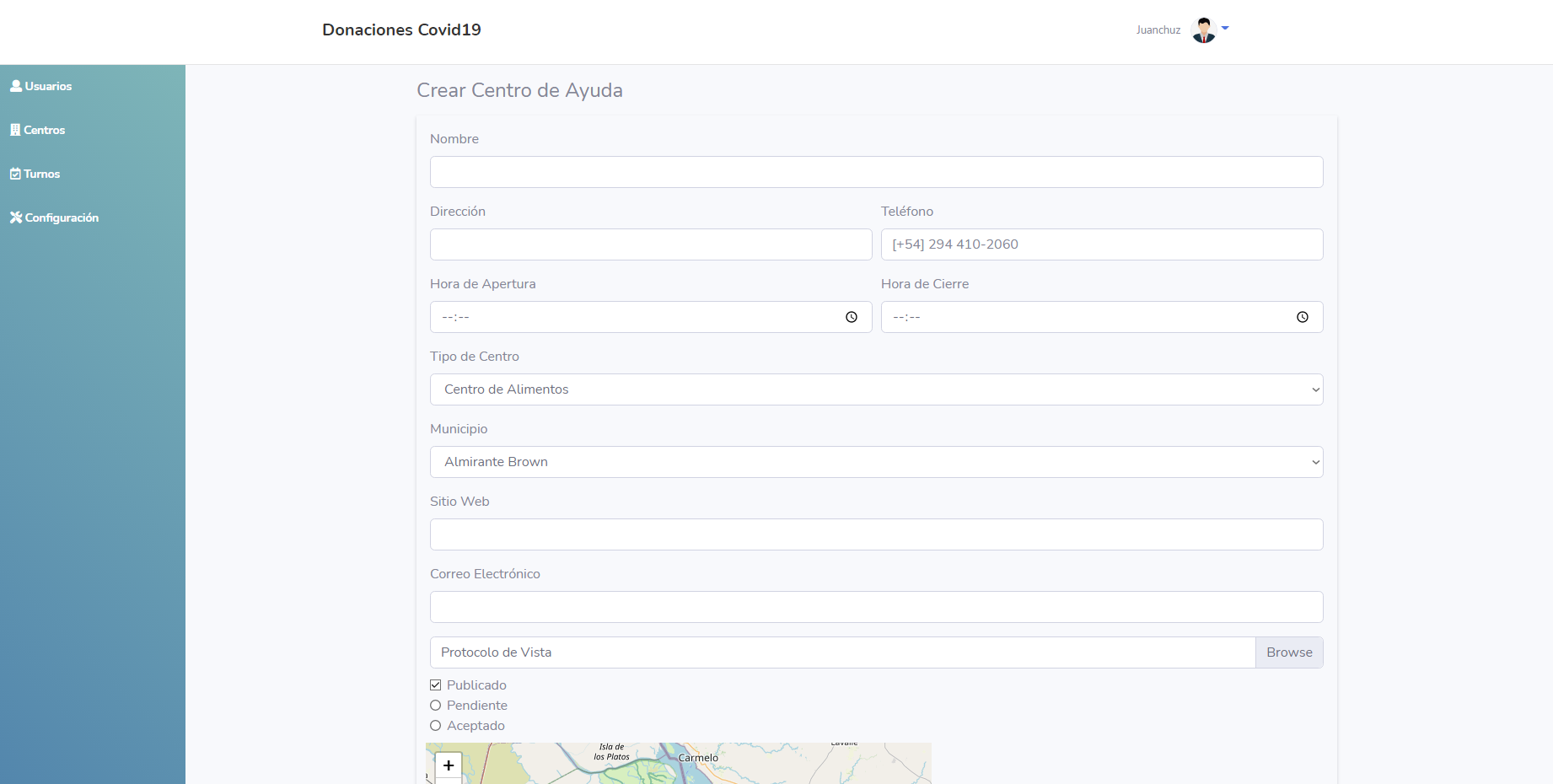This screenshot has width=1553, height=784.
Task: Select the Pendiente radio button
Action: [x=436, y=706]
